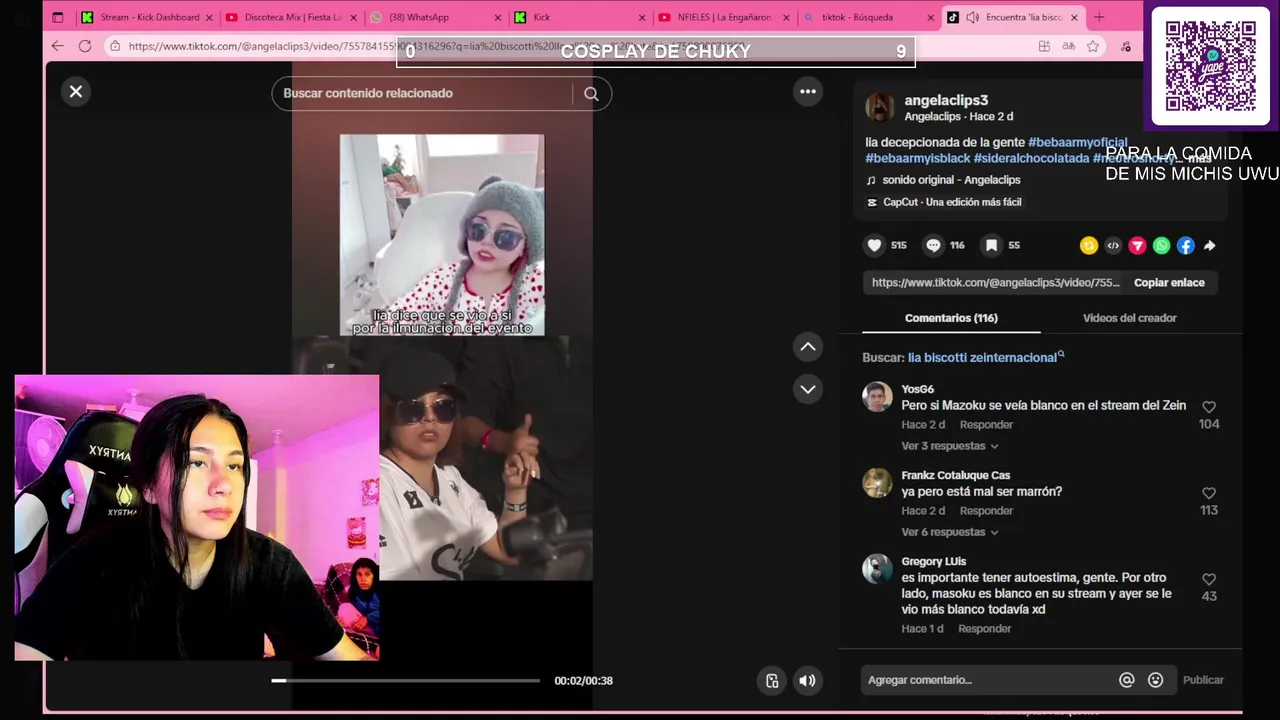Open more share options arrow
Viewport: 1280px width, 720px height.
1209,245
